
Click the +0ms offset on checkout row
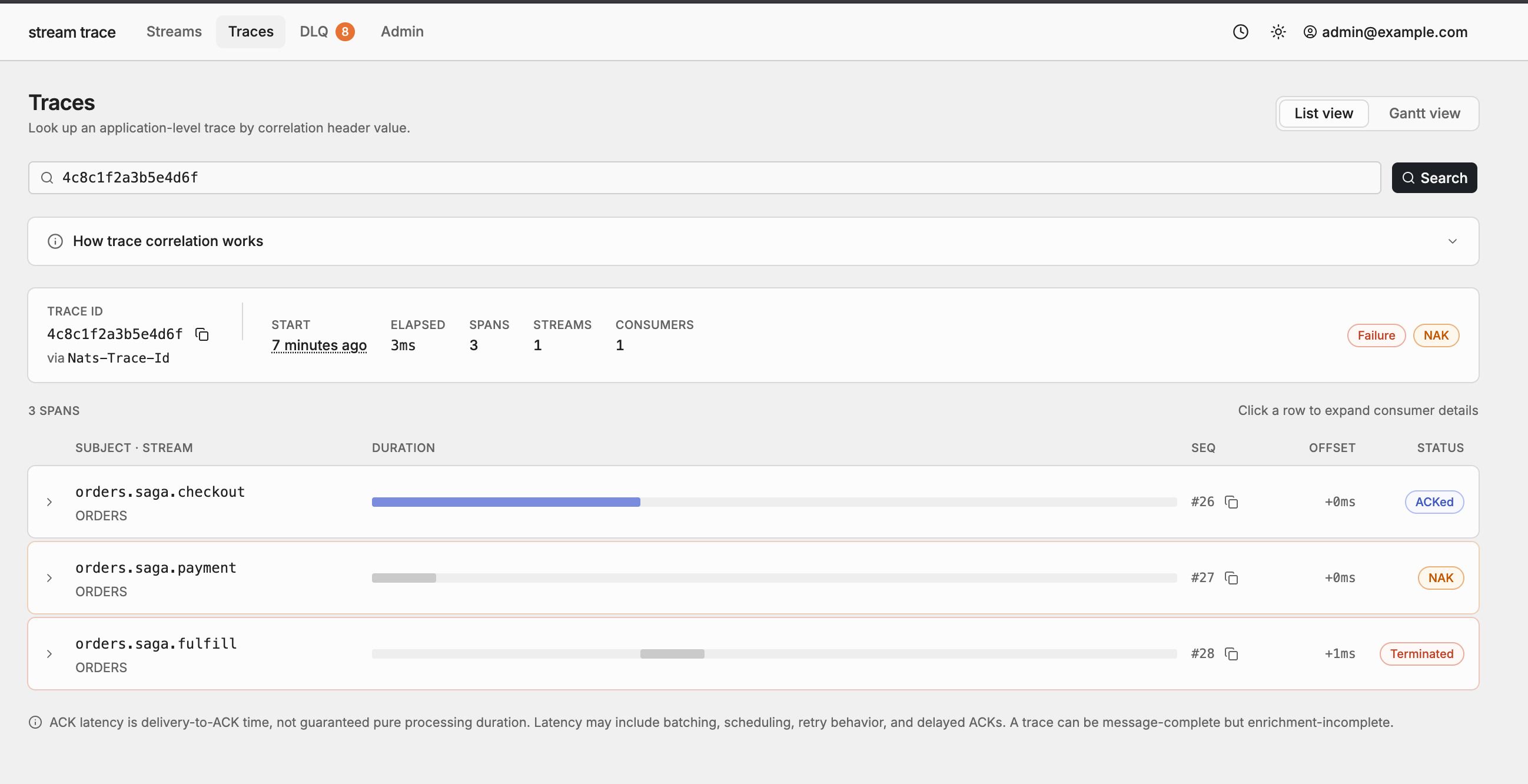point(1340,502)
